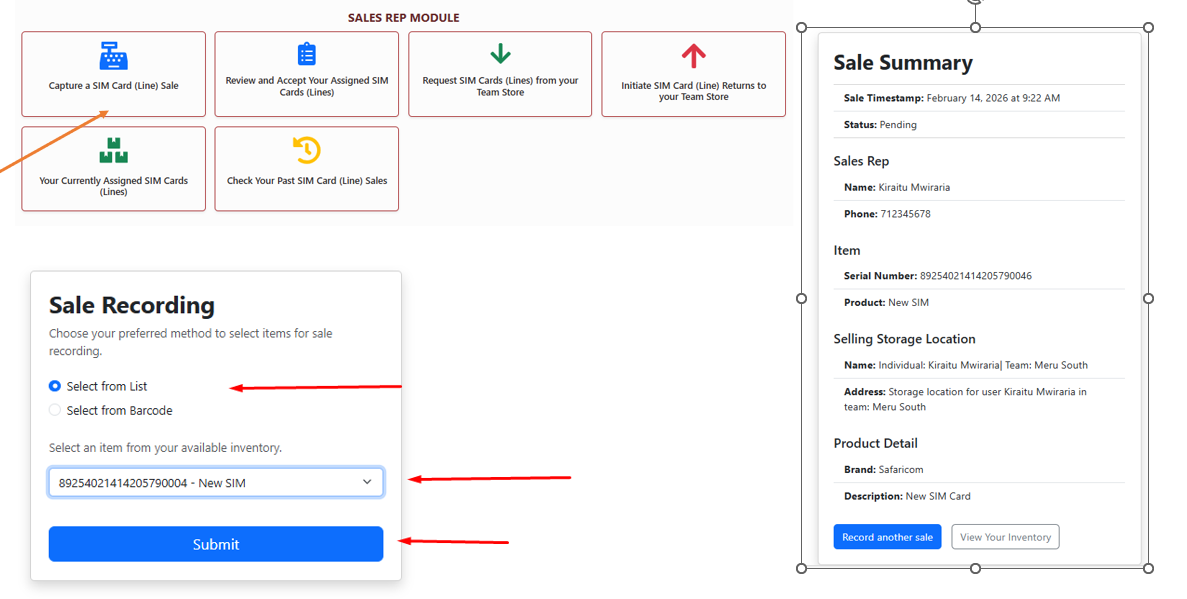
Task: Open Check Your Past SIM Card Sales tile
Action: [306, 168]
